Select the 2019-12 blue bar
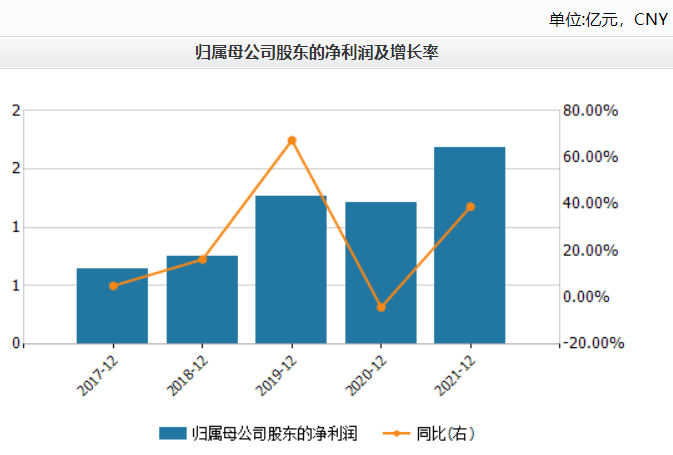The image size is (673, 455). coord(291,270)
